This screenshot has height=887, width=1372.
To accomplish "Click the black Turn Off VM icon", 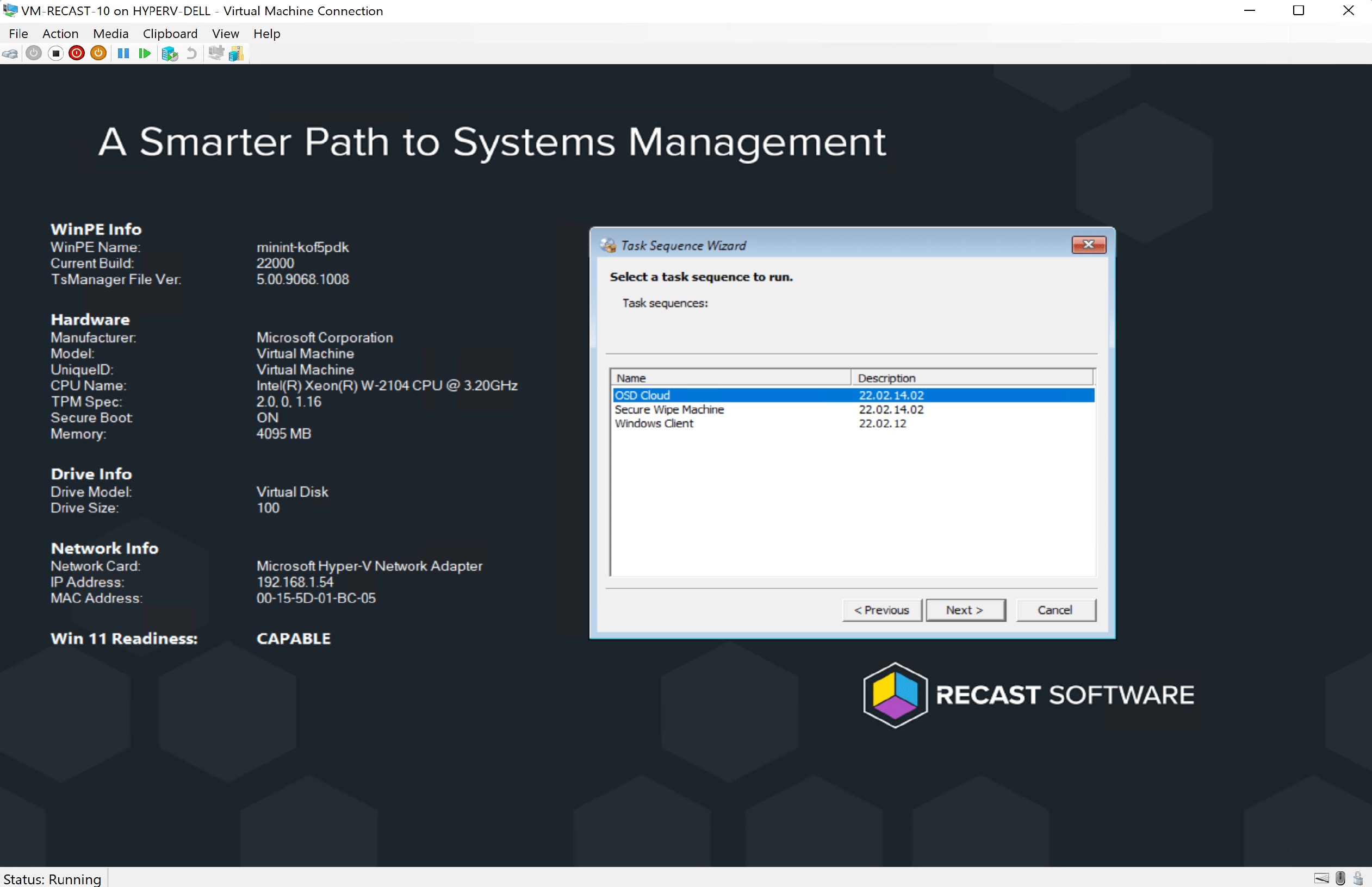I will (55, 54).
